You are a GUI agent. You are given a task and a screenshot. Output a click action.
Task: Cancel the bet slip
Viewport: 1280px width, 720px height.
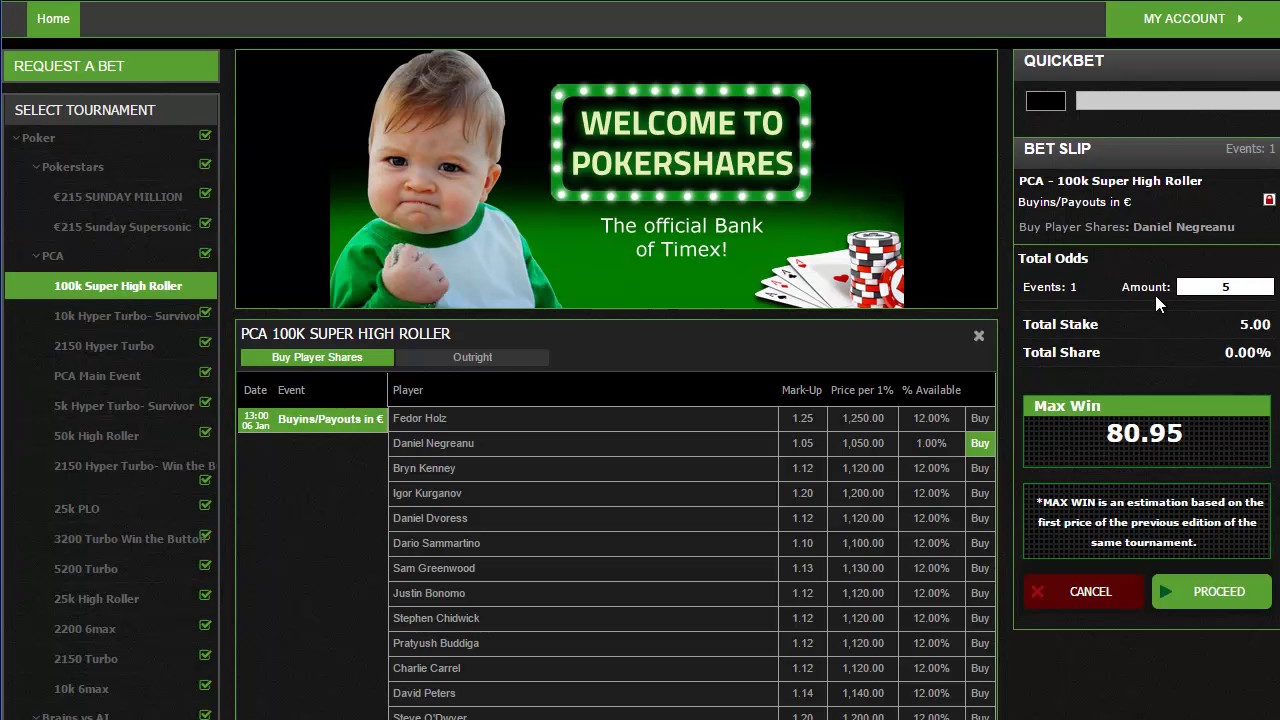tap(1083, 592)
